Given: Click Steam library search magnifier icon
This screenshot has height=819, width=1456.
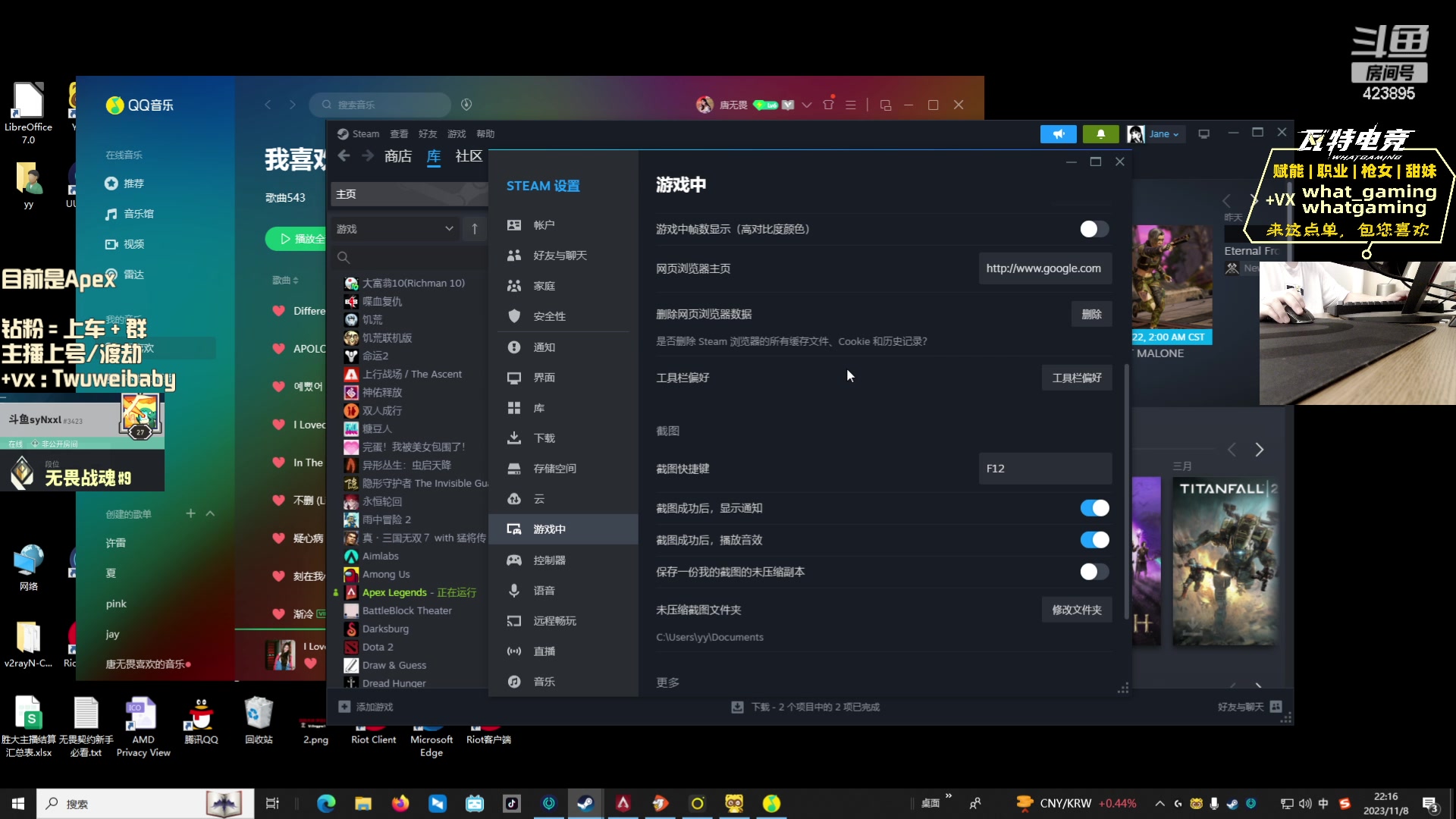Looking at the screenshot, I should (344, 258).
